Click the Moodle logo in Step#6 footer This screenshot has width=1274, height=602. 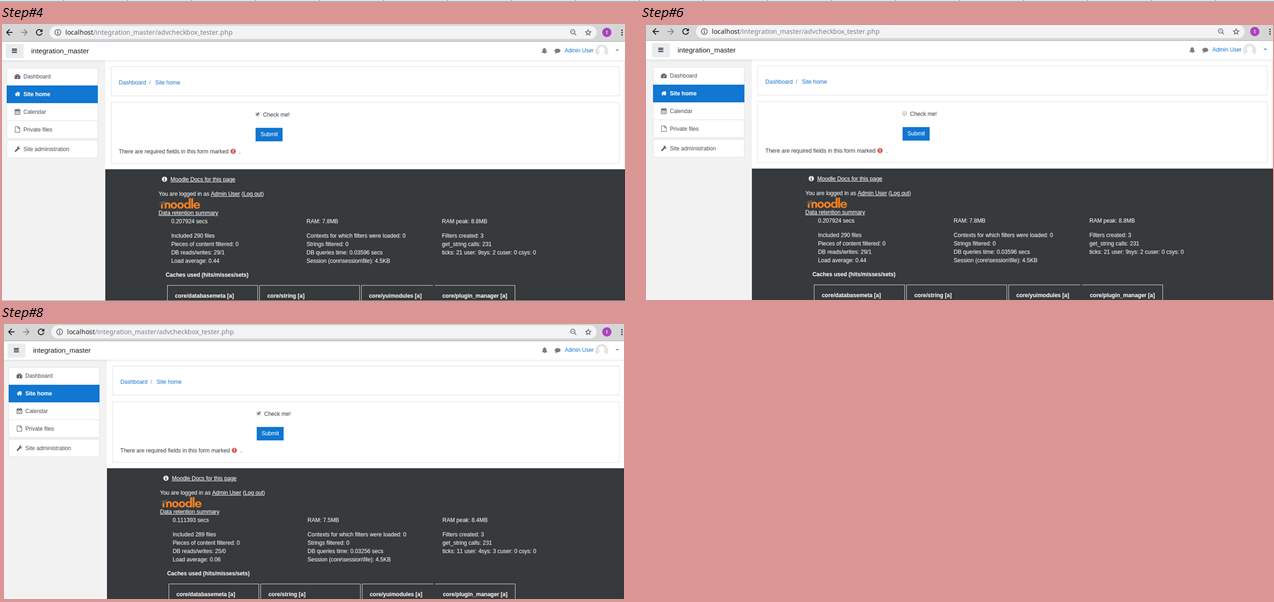[826, 204]
